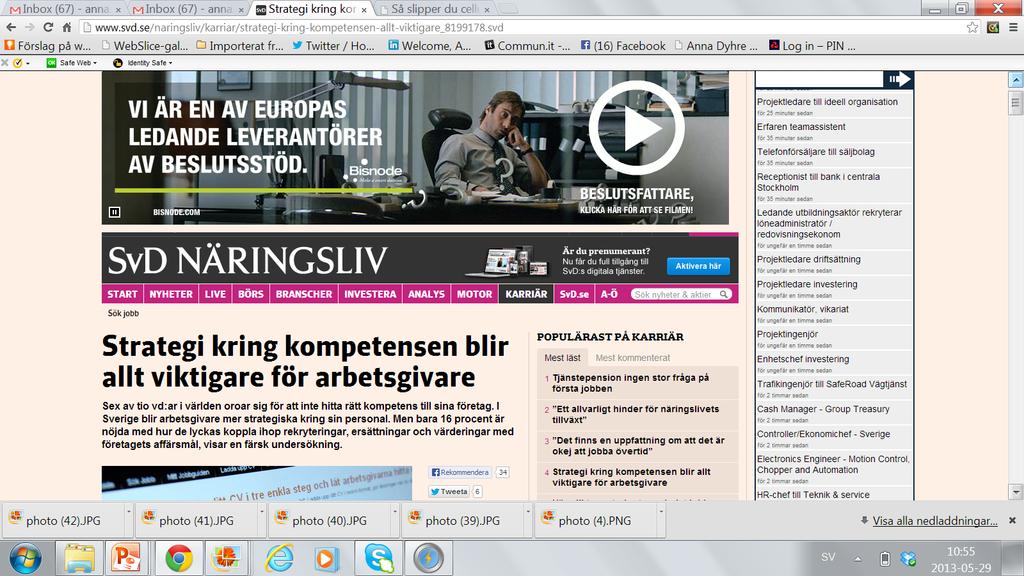1024x576 pixels.
Task: Open the KARRIÄR menu item
Action: click(x=526, y=294)
